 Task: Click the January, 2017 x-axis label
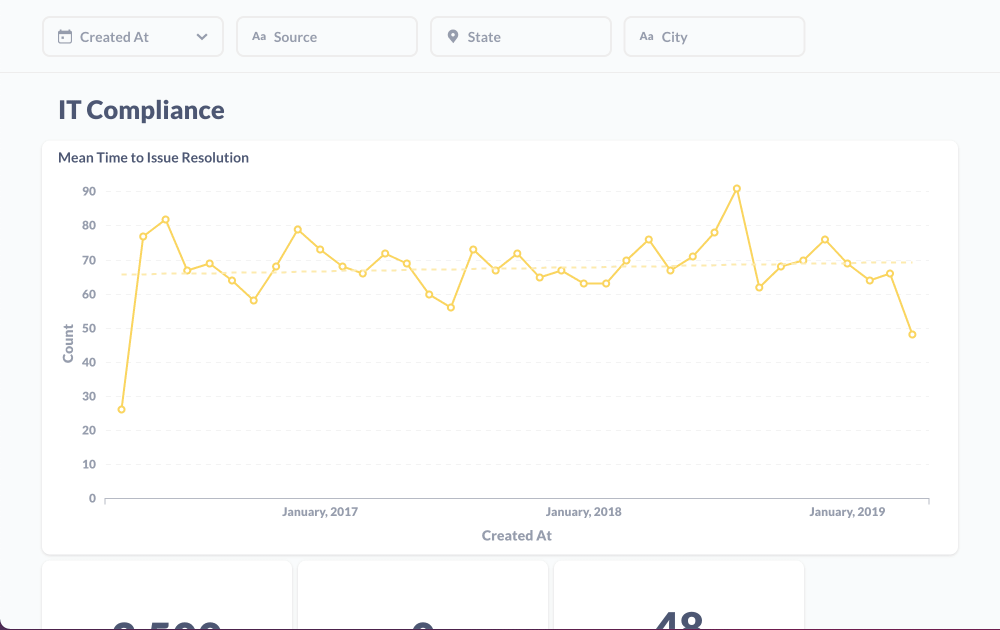[320, 512]
